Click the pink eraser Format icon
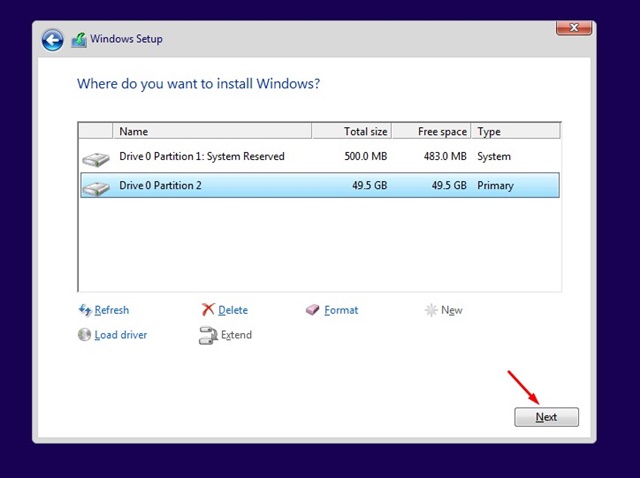Screen dimensions: 640x478 click(312, 310)
